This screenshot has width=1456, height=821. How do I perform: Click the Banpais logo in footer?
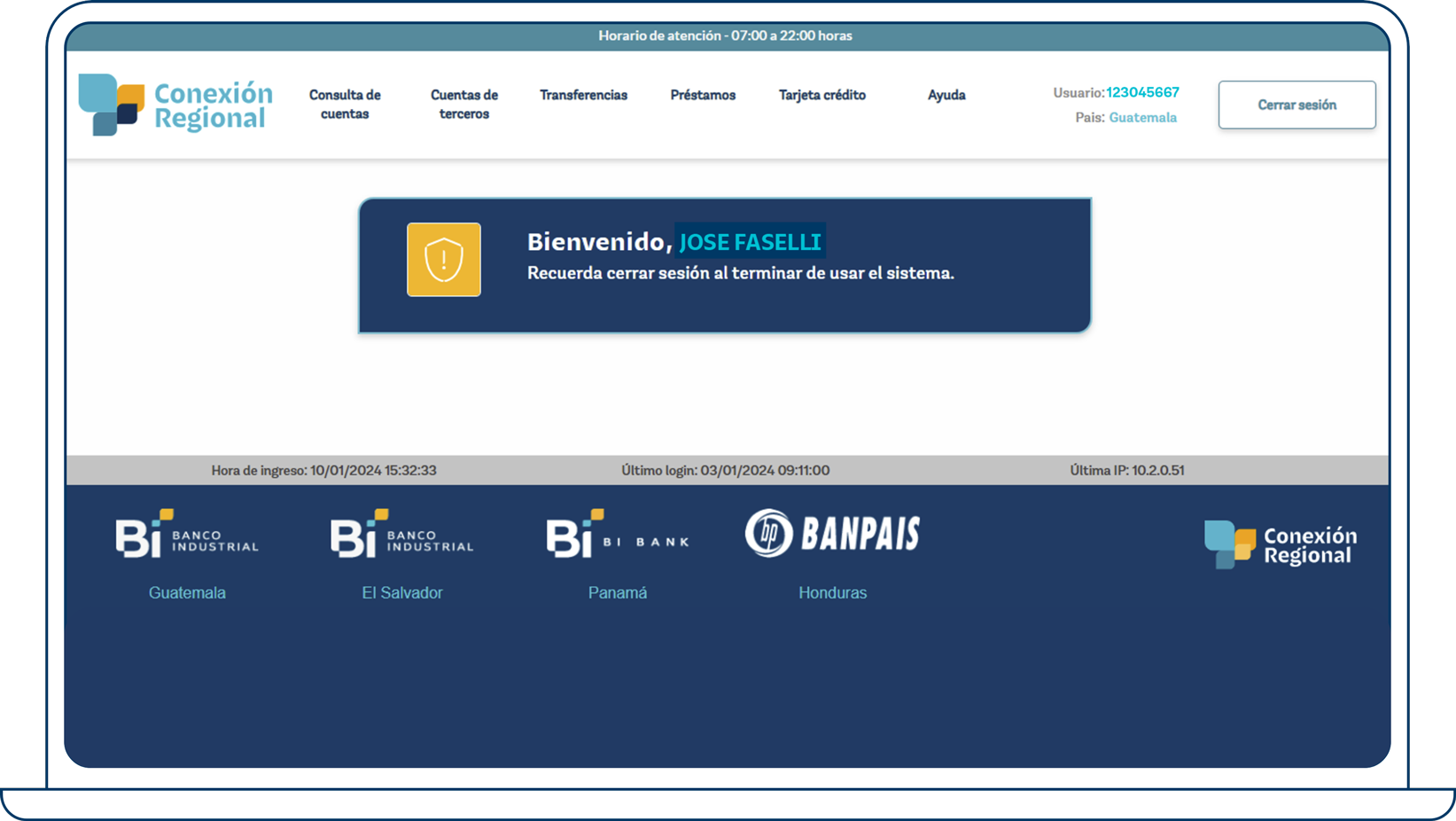(832, 534)
